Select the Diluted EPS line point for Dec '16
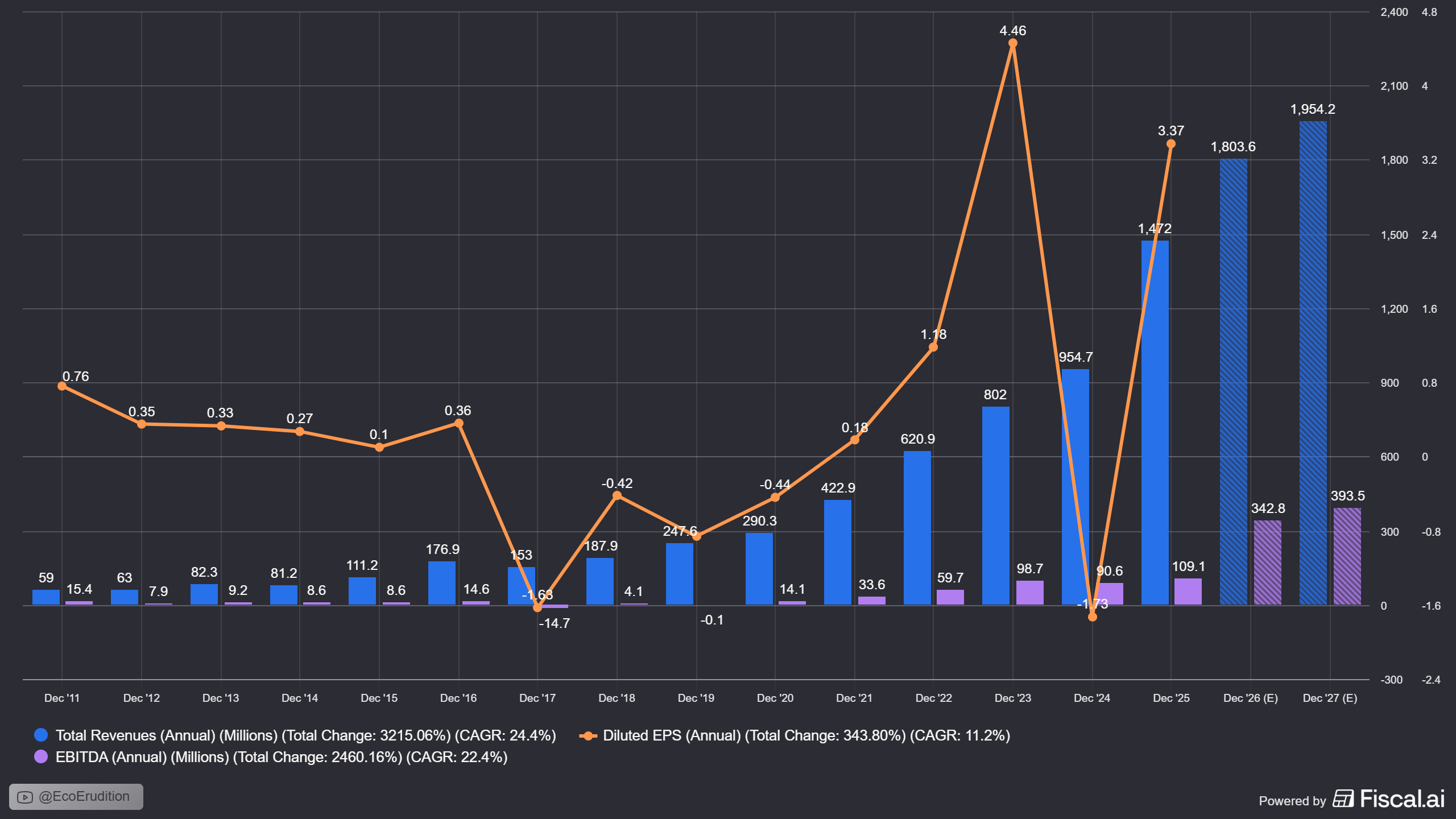Viewport: 1456px width, 819px height. pos(459,423)
